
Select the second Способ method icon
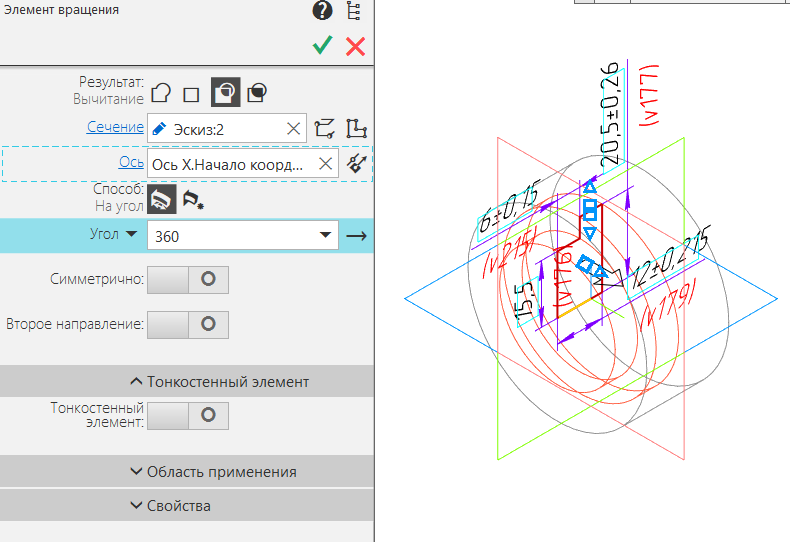[x=193, y=199]
